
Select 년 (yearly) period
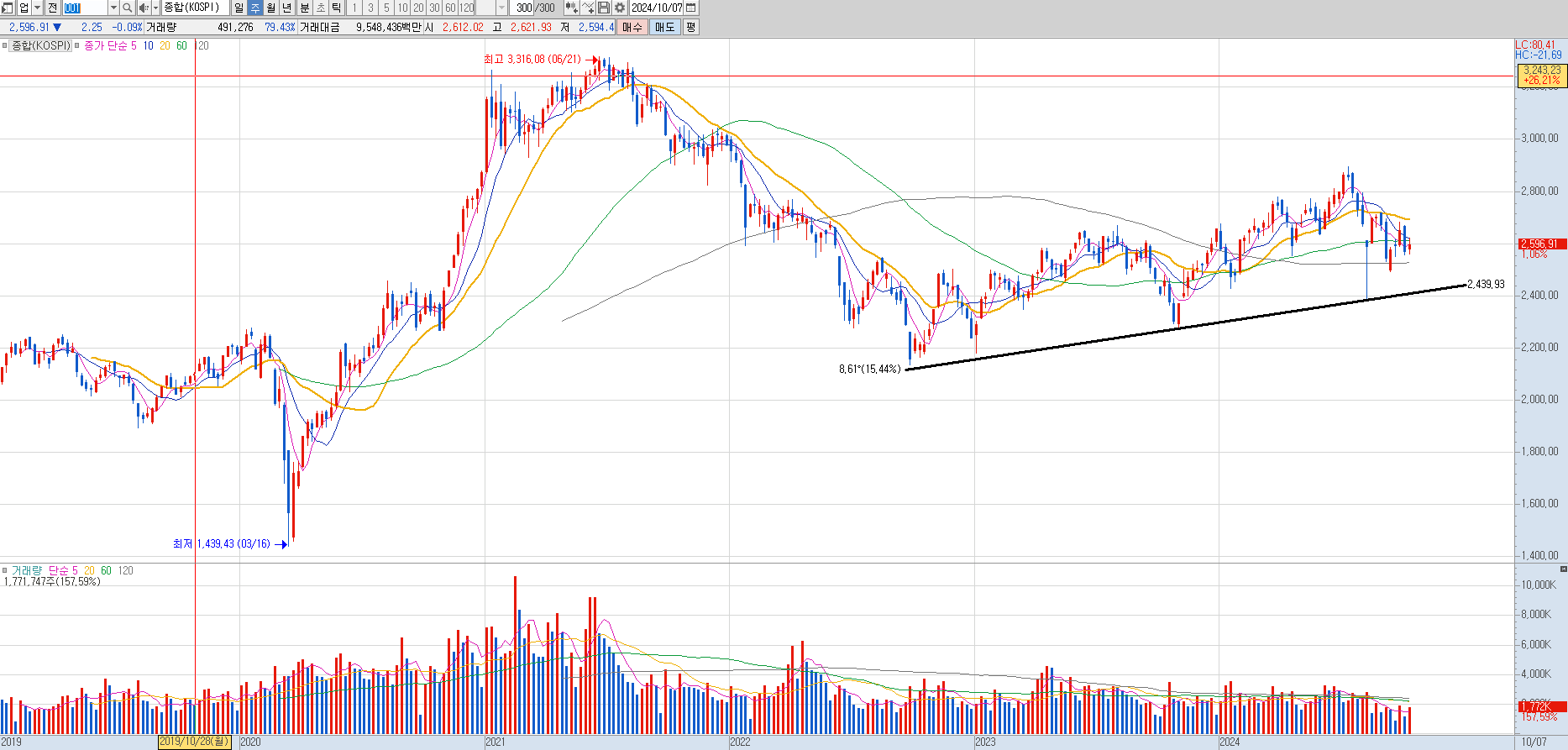pyautogui.click(x=286, y=8)
